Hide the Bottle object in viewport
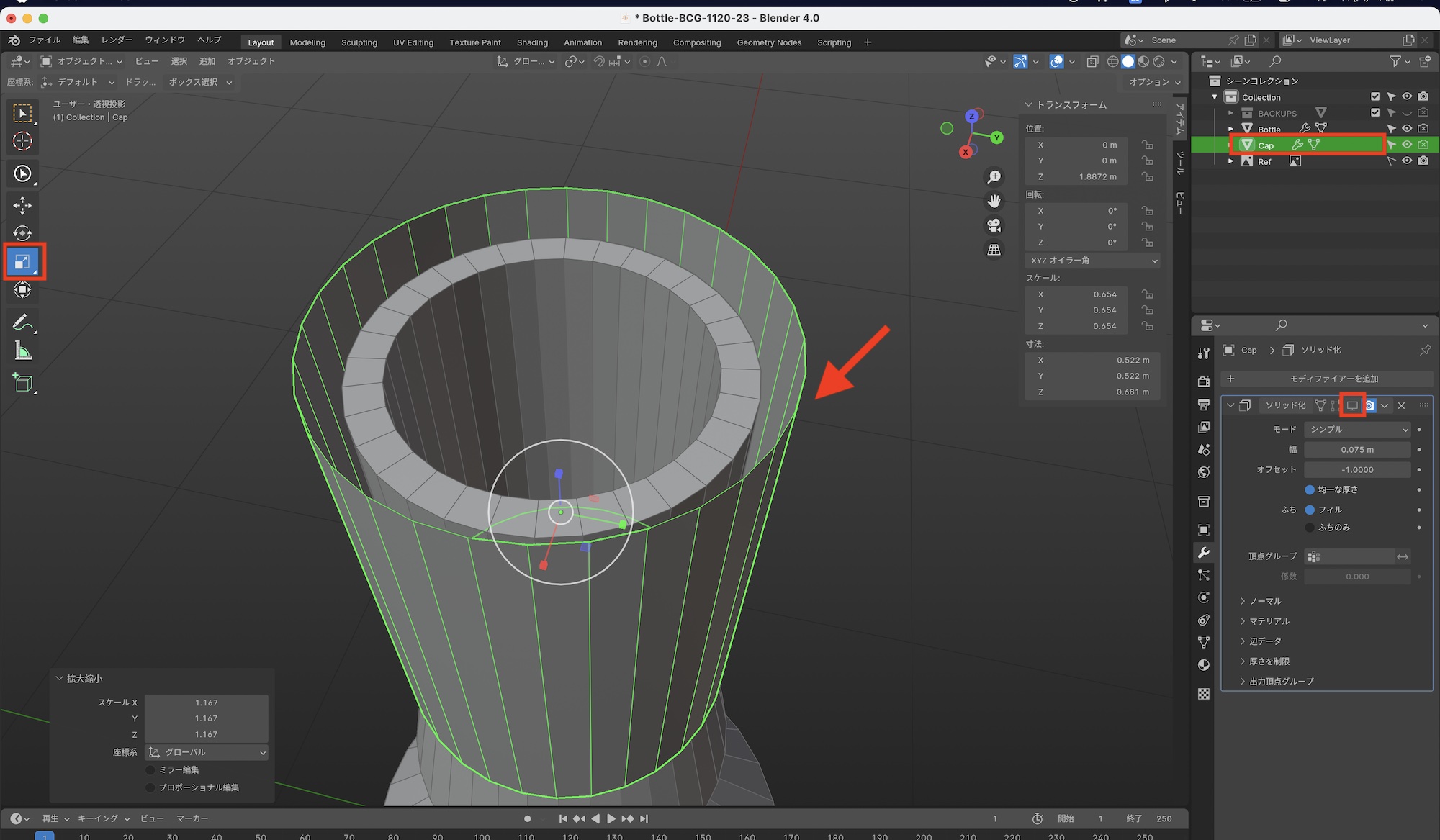This screenshot has width=1440, height=840. [x=1406, y=129]
